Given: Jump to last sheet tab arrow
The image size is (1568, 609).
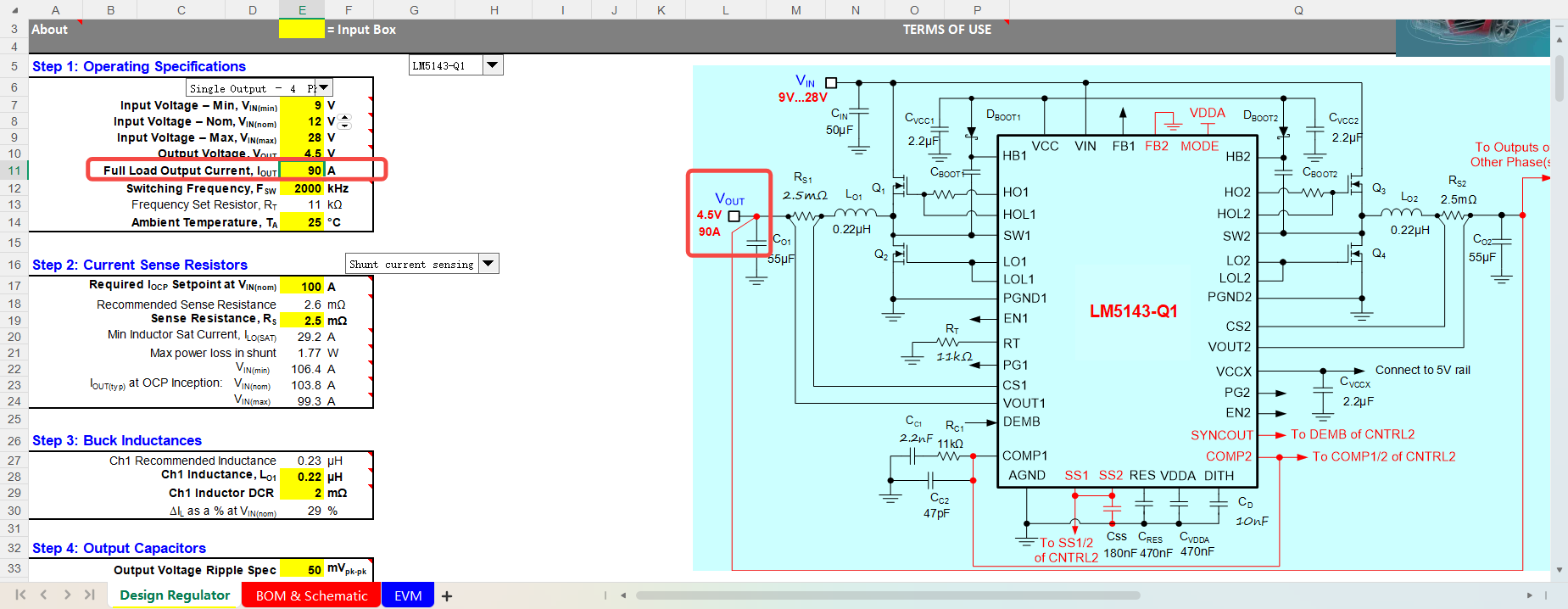Looking at the screenshot, I should pos(89,595).
